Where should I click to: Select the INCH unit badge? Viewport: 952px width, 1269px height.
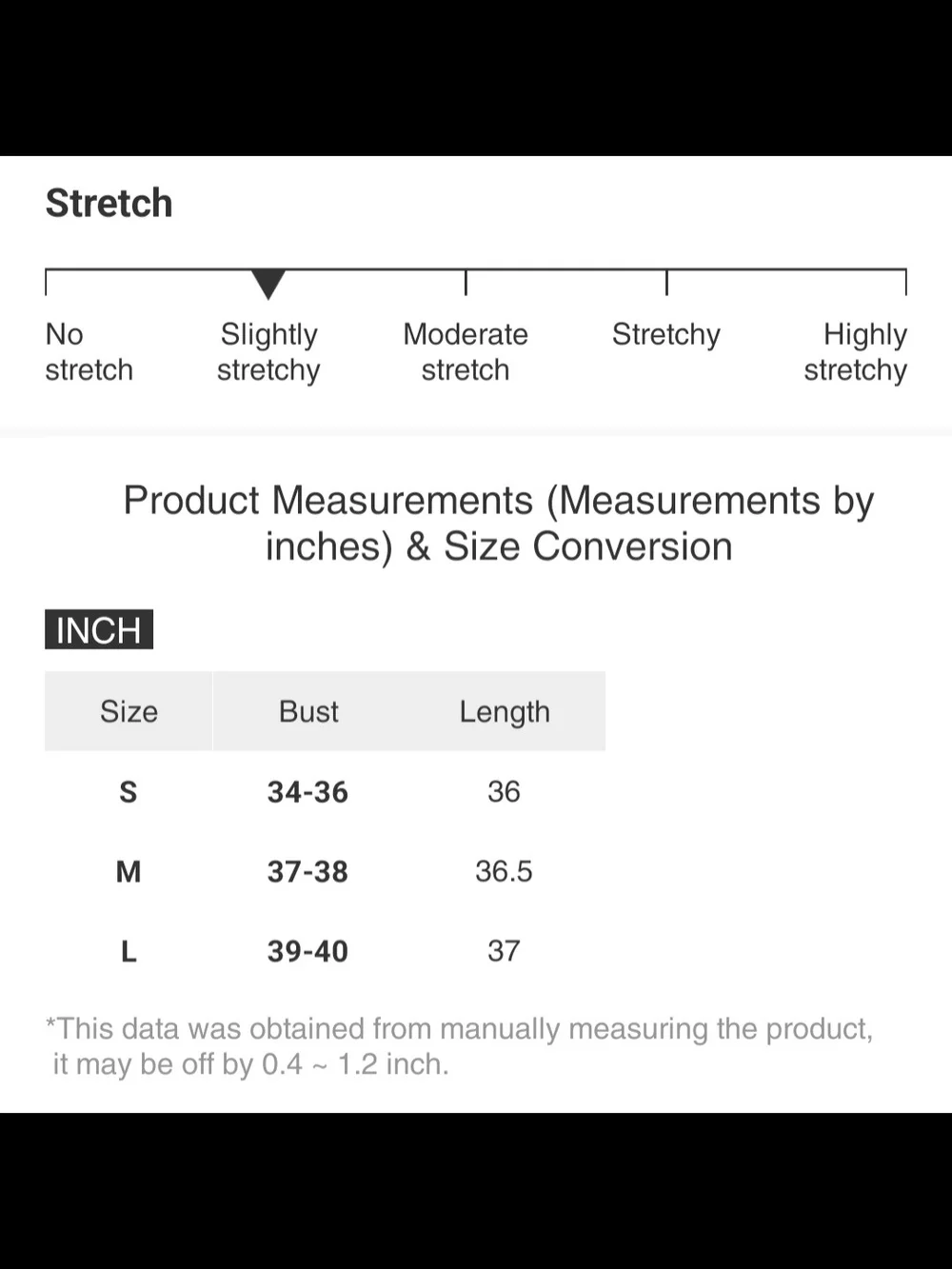pyautogui.click(x=99, y=629)
